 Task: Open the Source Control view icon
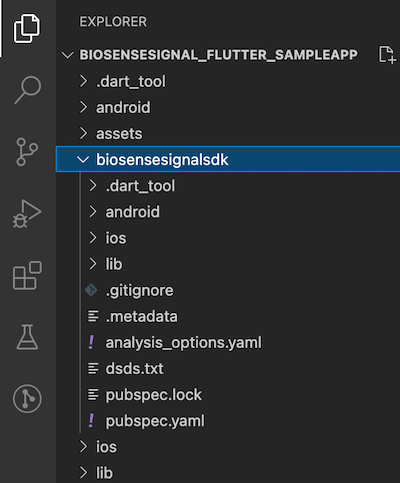click(27, 152)
